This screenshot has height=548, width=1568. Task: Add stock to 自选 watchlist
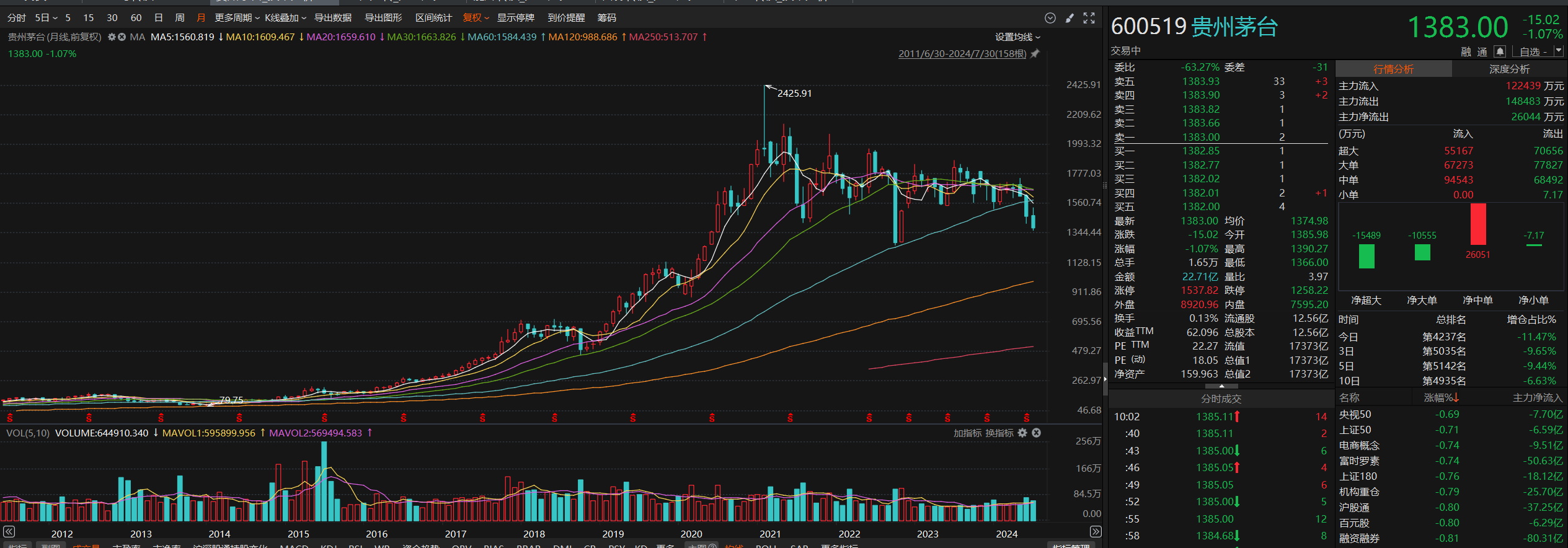coord(1532,52)
